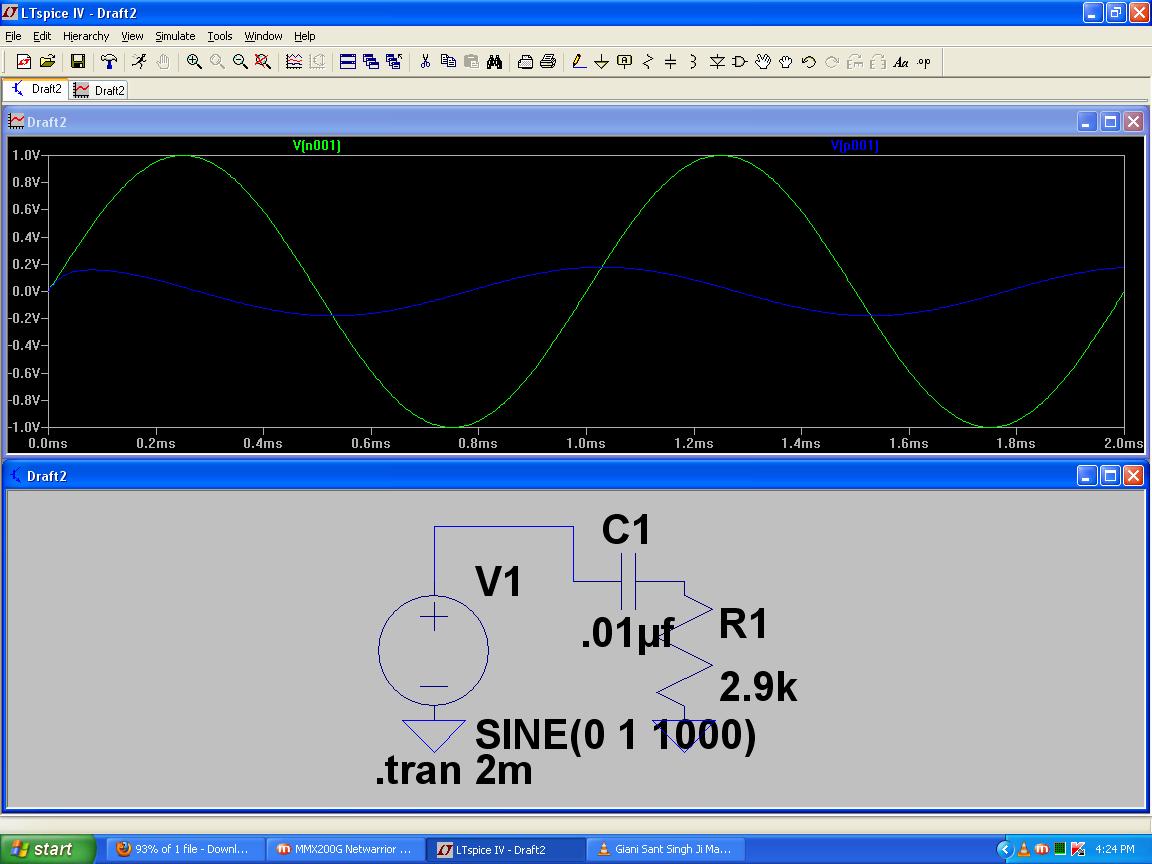Click the 0.0V voltage axis label
Viewport: 1152px width, 864px height.
click(26, 291)
